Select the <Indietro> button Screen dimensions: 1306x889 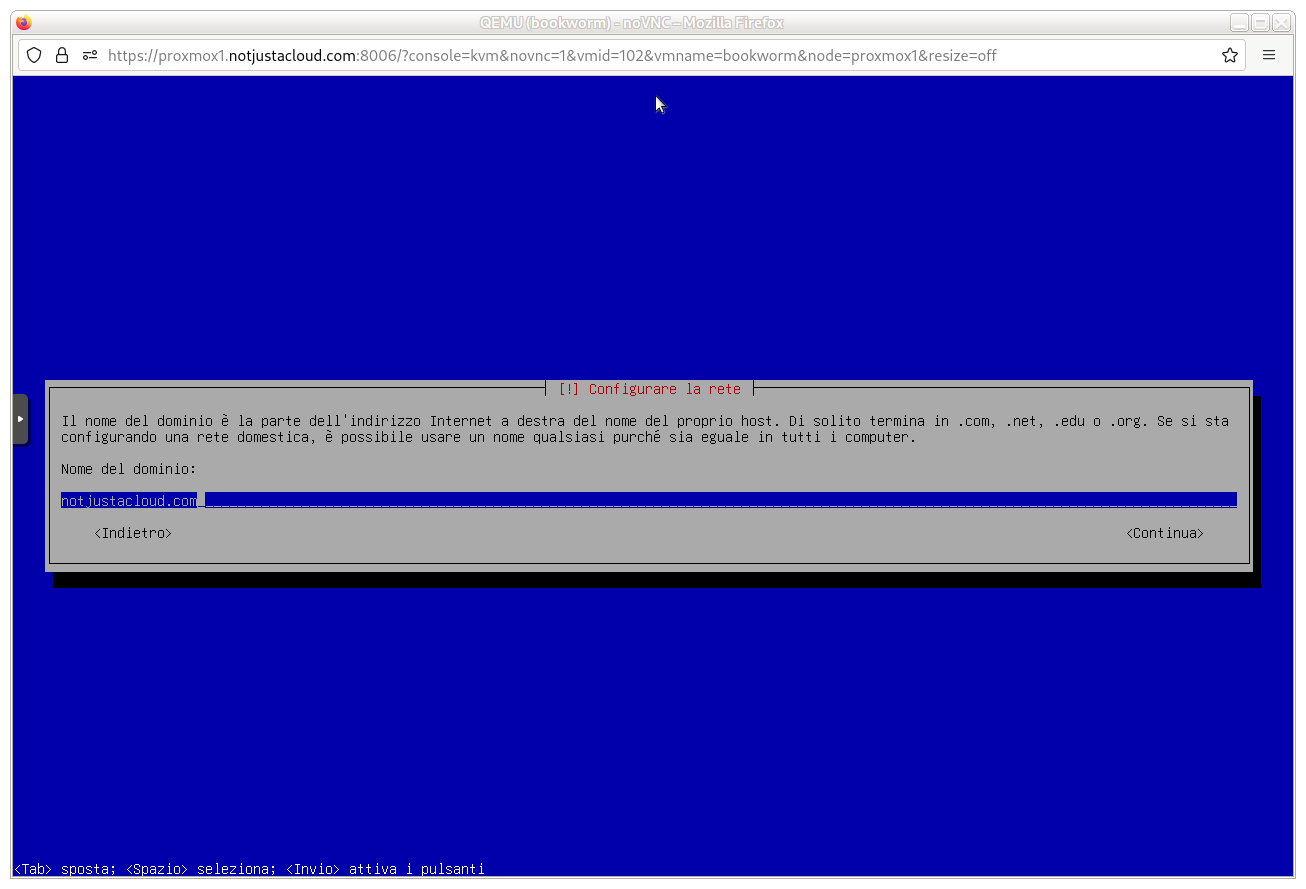click(133, 533)
